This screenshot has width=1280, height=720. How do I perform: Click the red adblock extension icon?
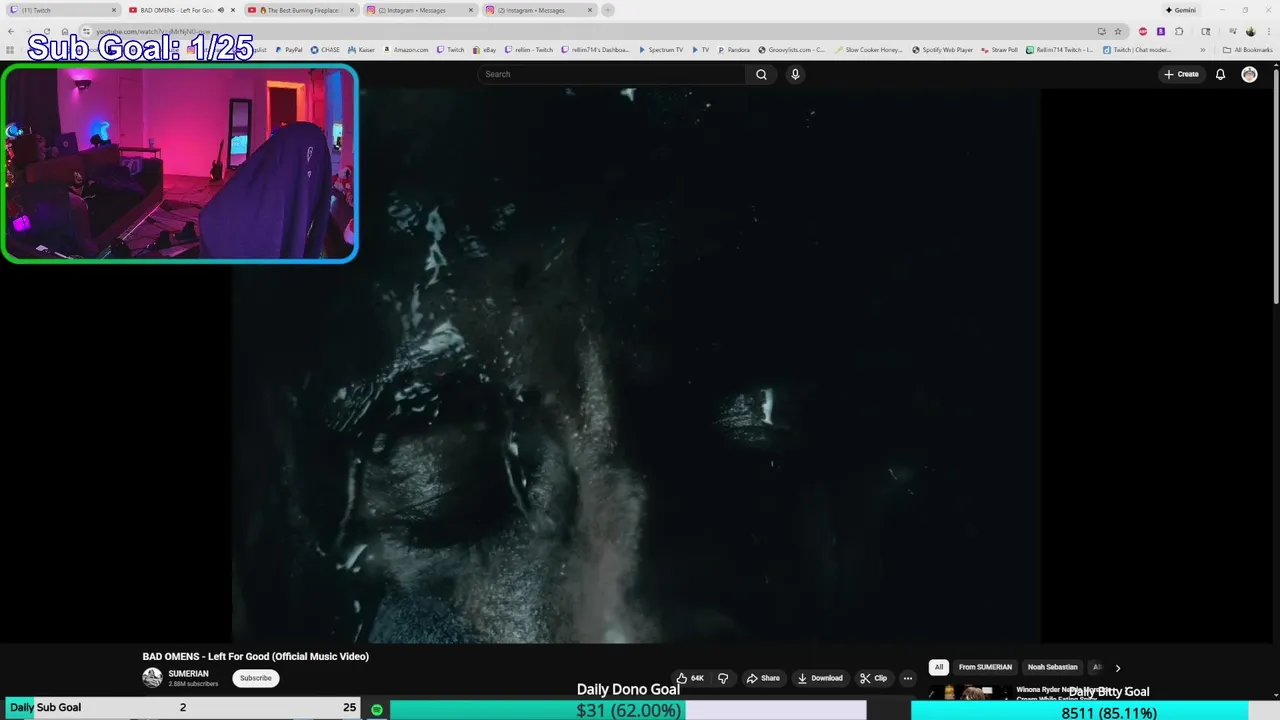coord(1143,31)
